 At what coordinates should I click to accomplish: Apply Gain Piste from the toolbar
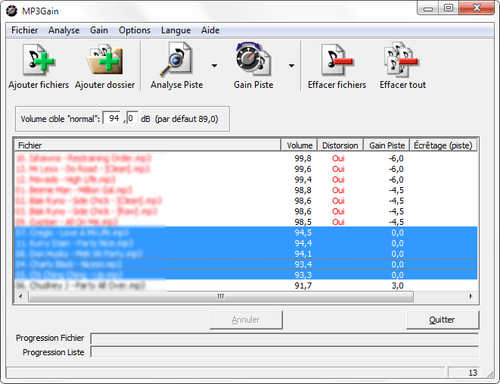coord(253,66)
